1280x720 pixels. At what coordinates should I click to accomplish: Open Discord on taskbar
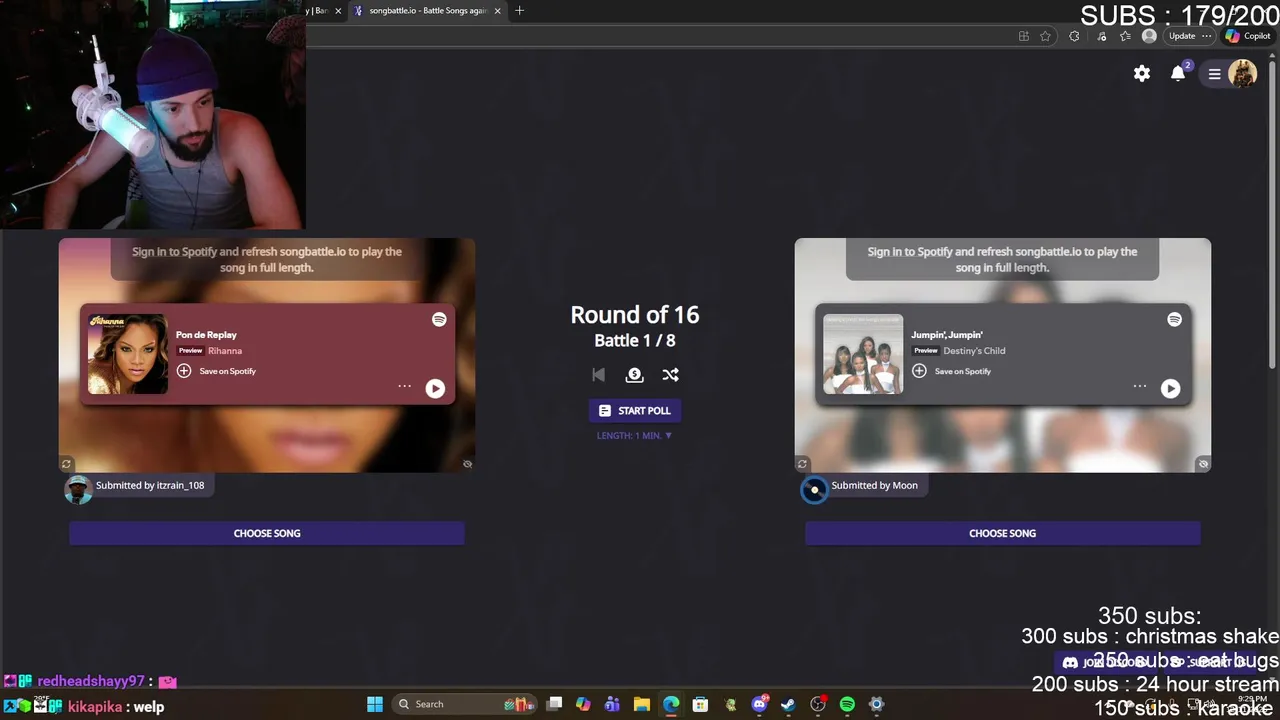(x=759, y=704)
